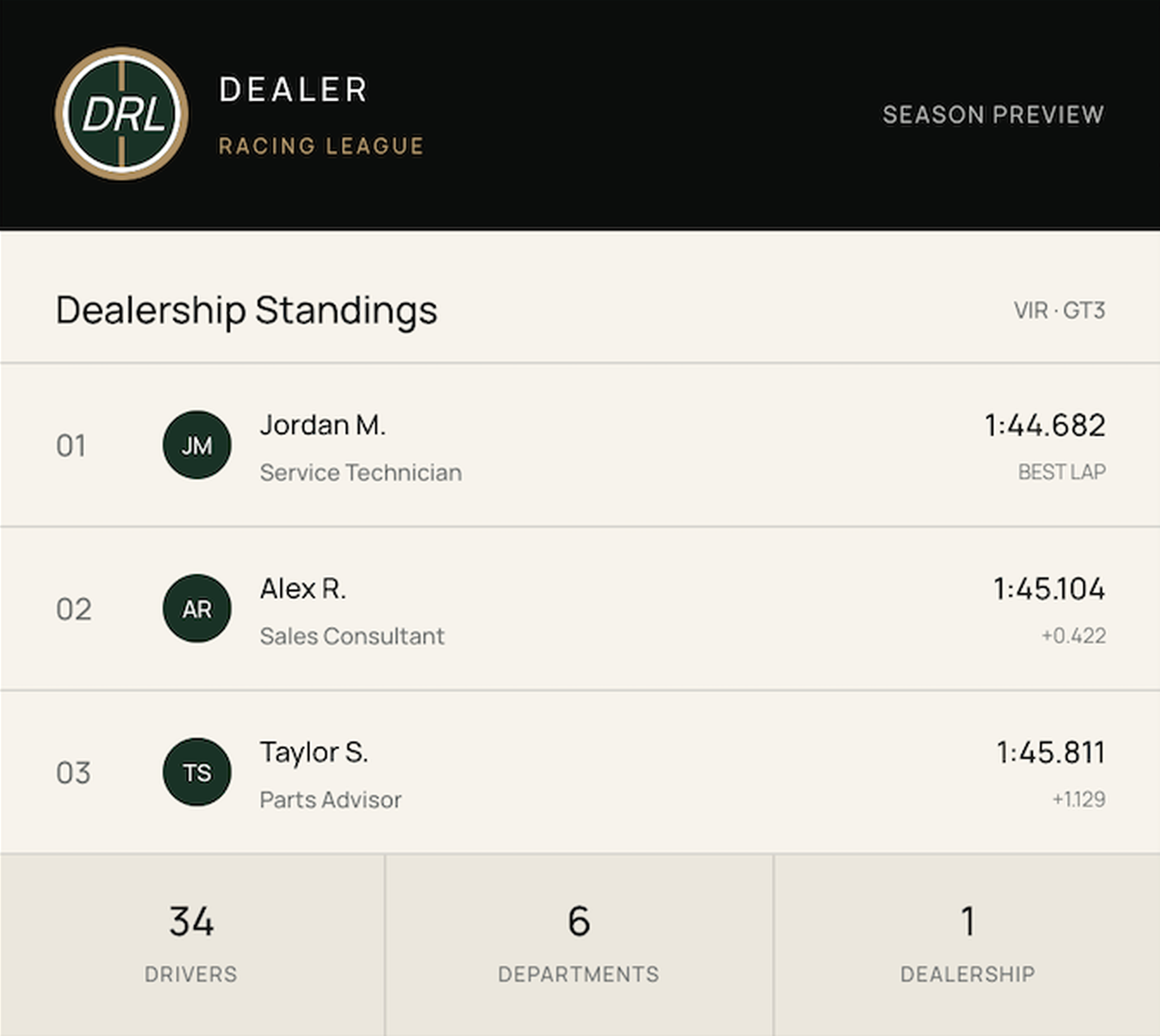Select the 1 Dealership stat tile

[x=967, y=945]
